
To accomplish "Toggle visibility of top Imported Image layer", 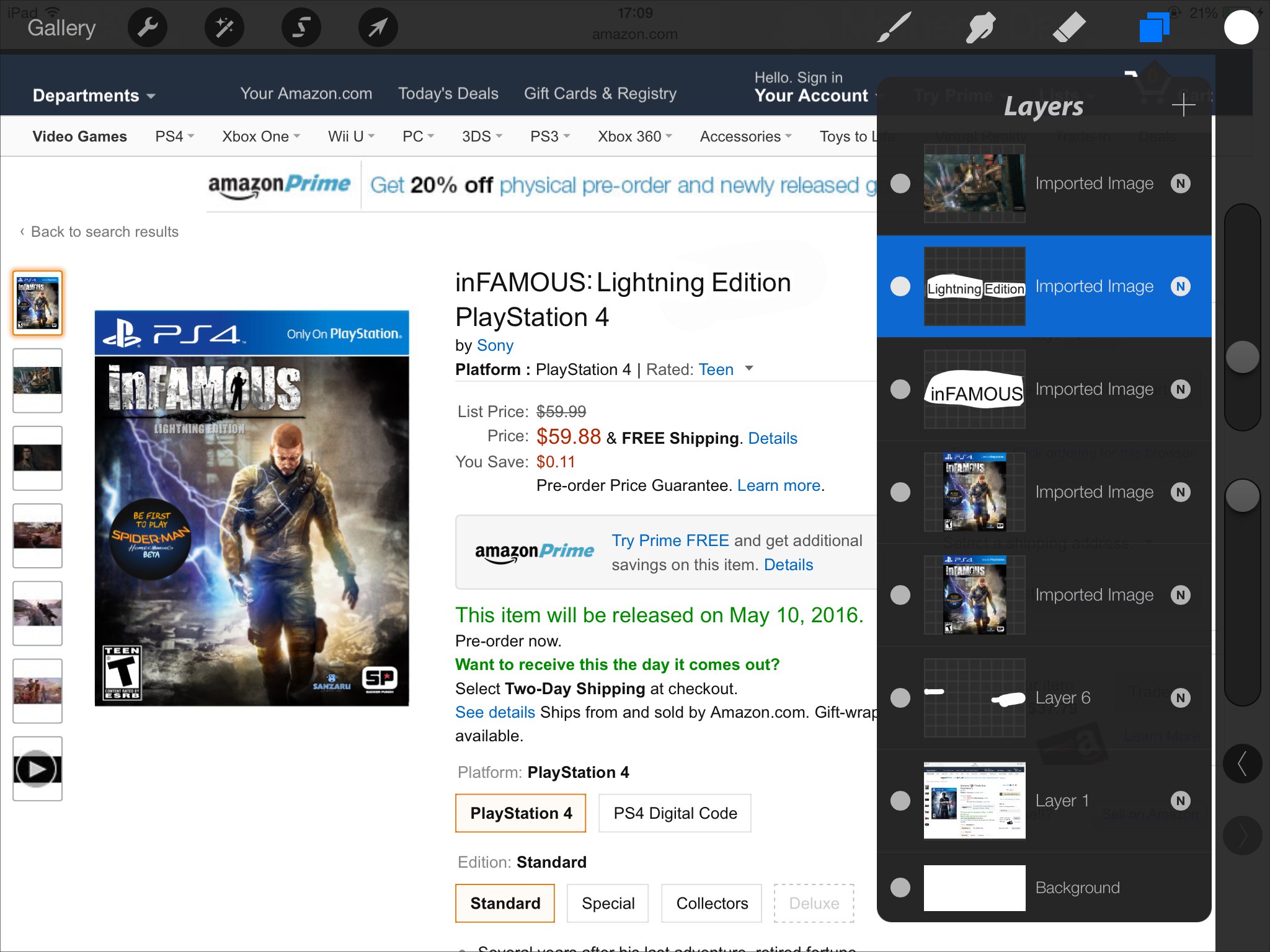I will [900, 183].
